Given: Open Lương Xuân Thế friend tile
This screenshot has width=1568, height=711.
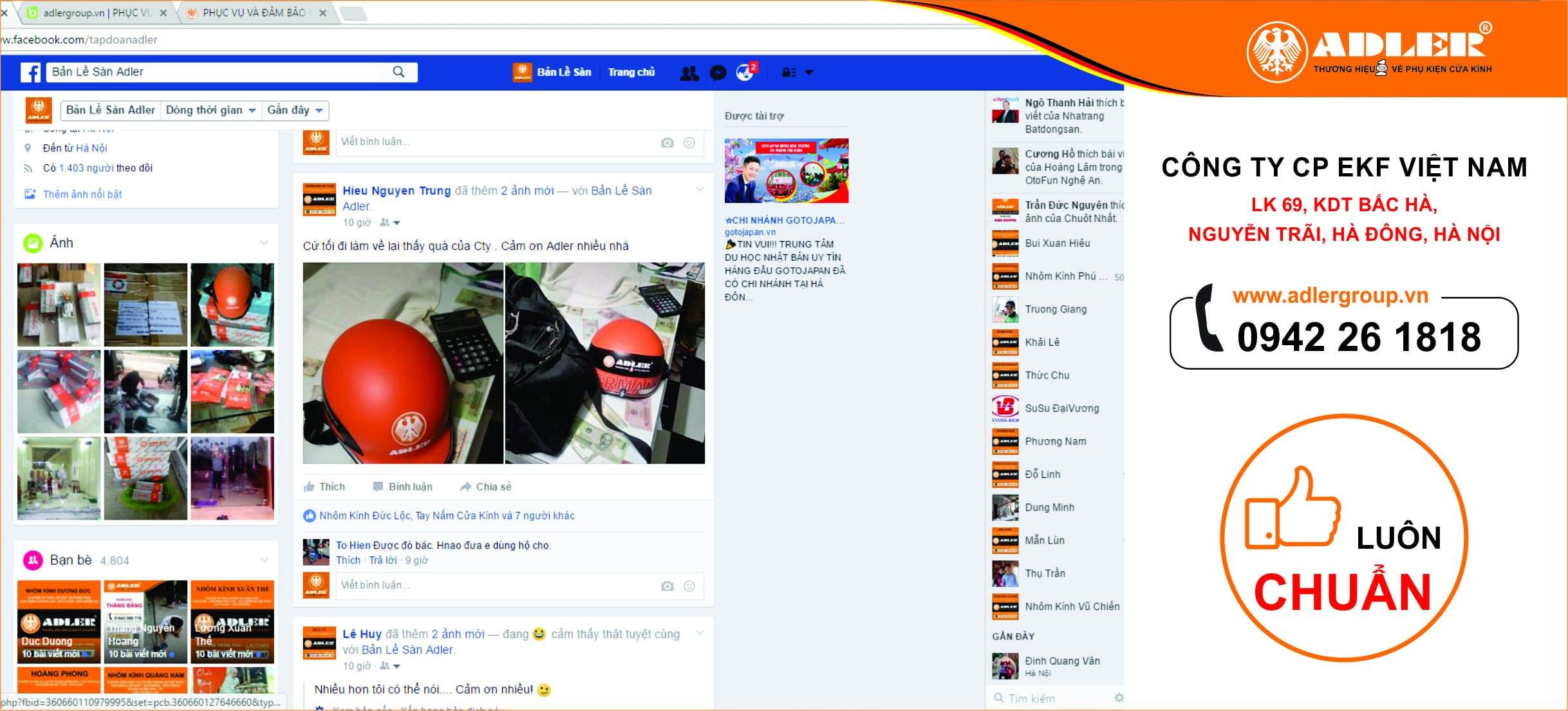Looking at the screenshot, I should [232, 622].
